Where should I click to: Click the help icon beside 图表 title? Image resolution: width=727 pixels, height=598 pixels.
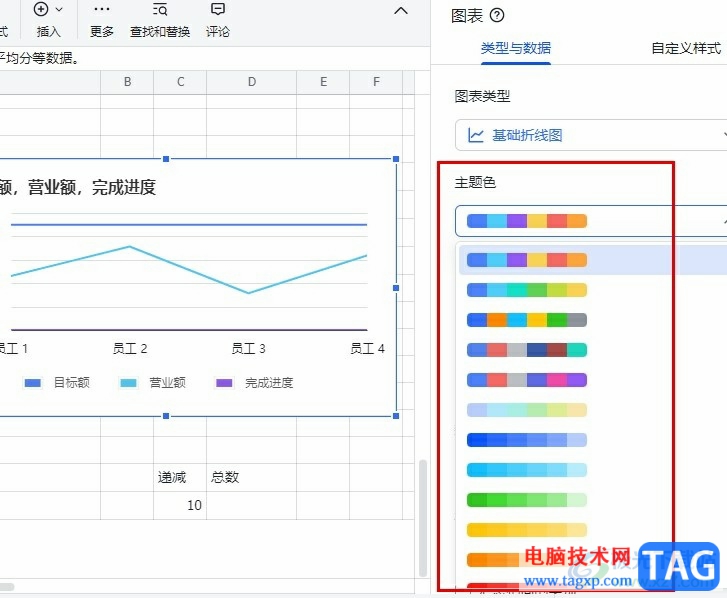(x=497, y=15)
